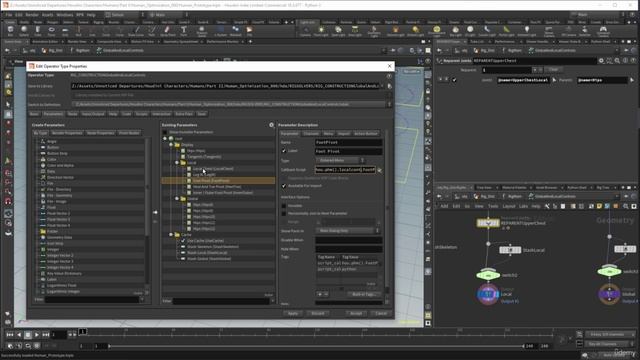Collapse the Local folder
The image size is (640, 360).
pyautogui.click(x=177, y=162)
